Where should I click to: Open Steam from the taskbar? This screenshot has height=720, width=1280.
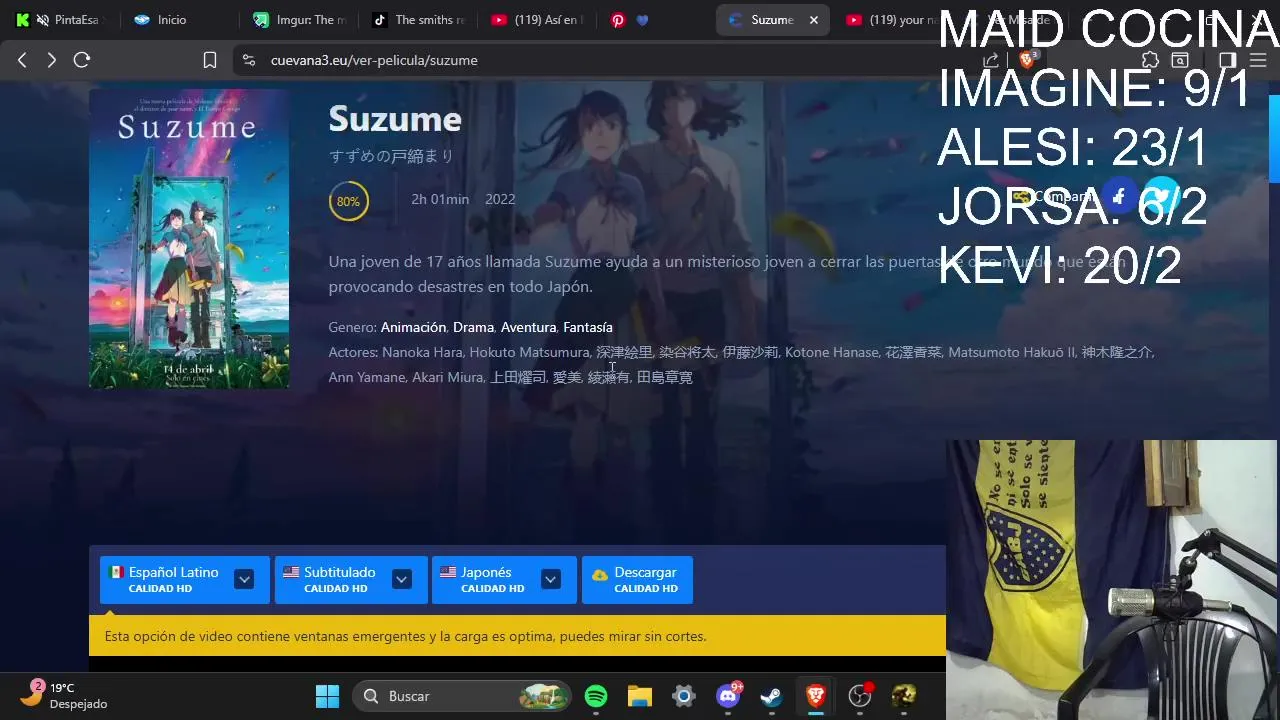(x=772, y=696)
